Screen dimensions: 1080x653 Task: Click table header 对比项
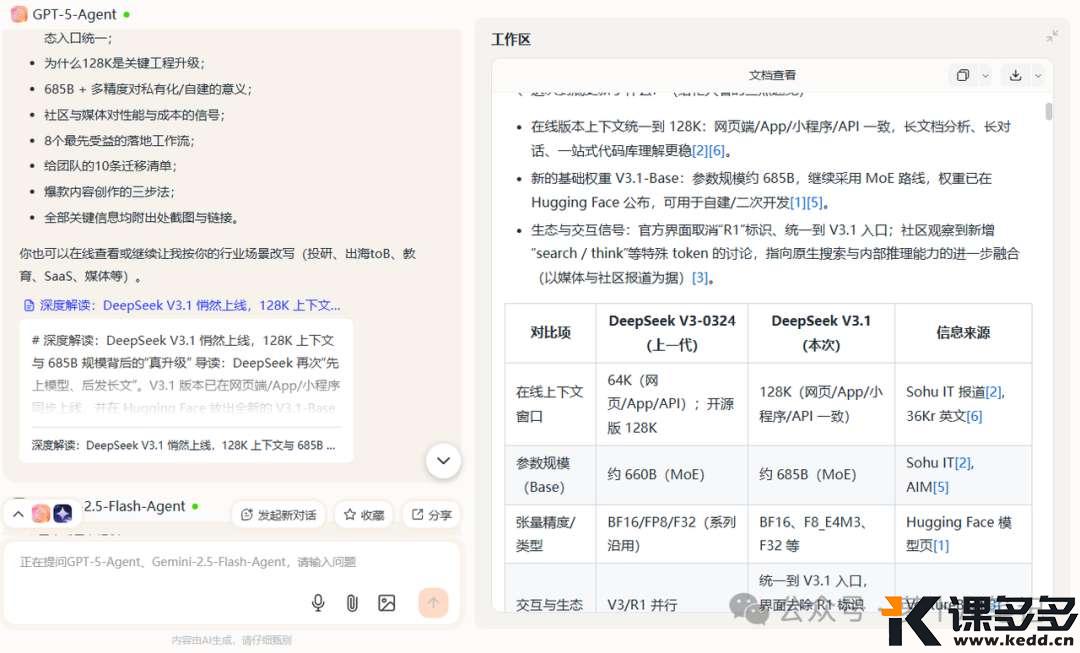pyautogui.click(x=550, y=333)
